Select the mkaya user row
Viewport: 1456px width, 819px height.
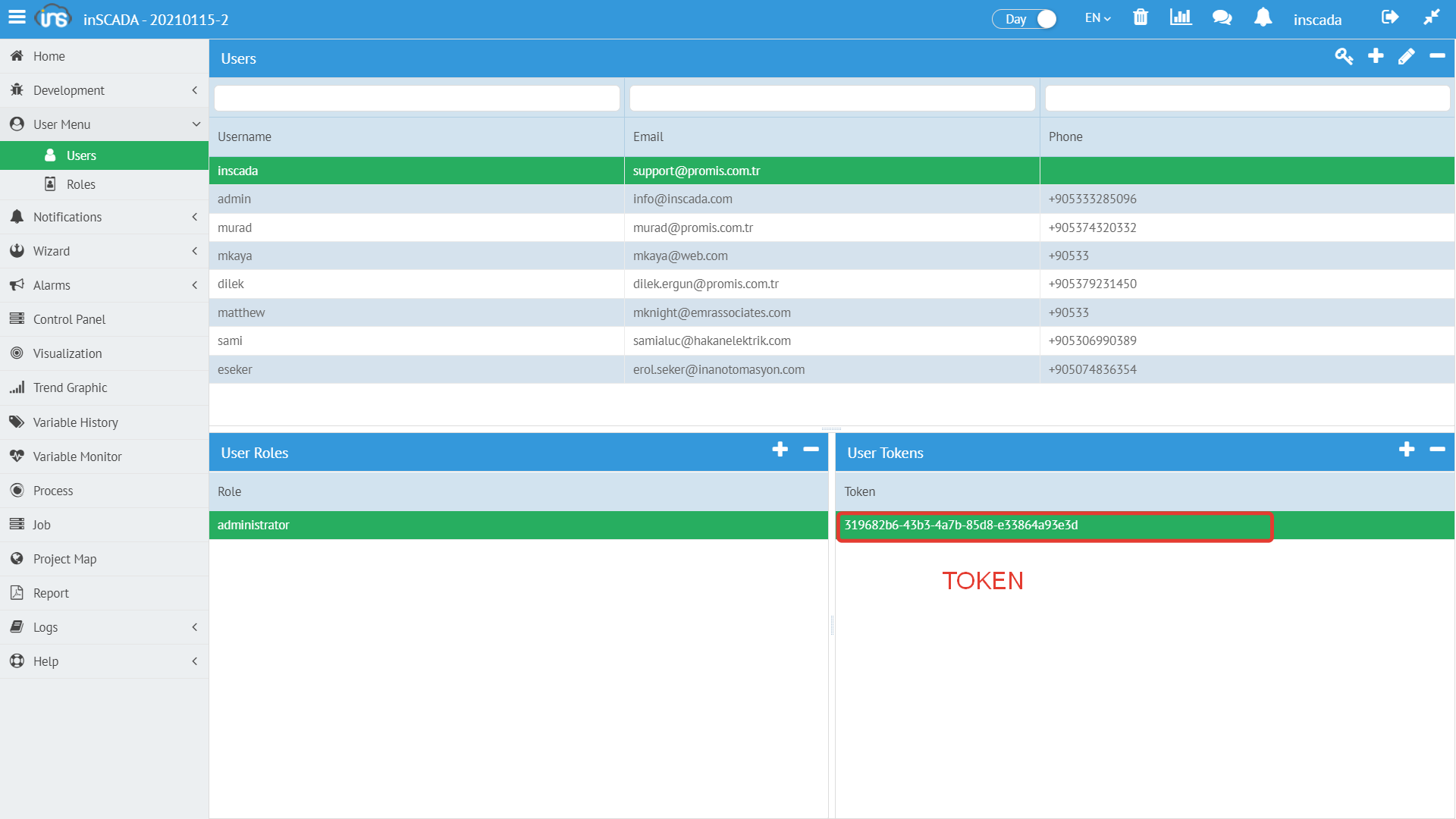pos(832,256)
